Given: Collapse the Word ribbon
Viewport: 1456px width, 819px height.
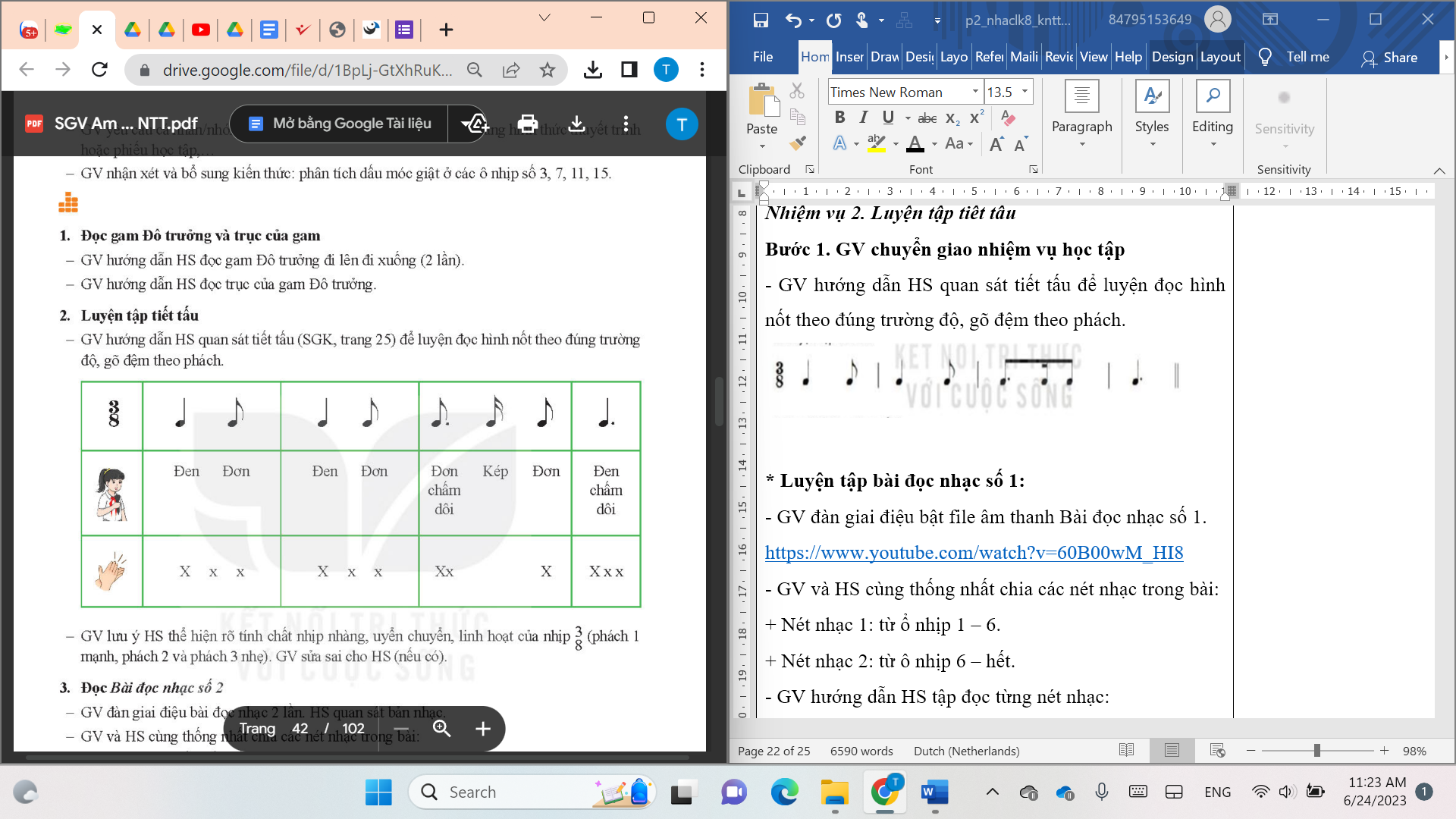Looking at the screenshot, I should point(1439,170).
